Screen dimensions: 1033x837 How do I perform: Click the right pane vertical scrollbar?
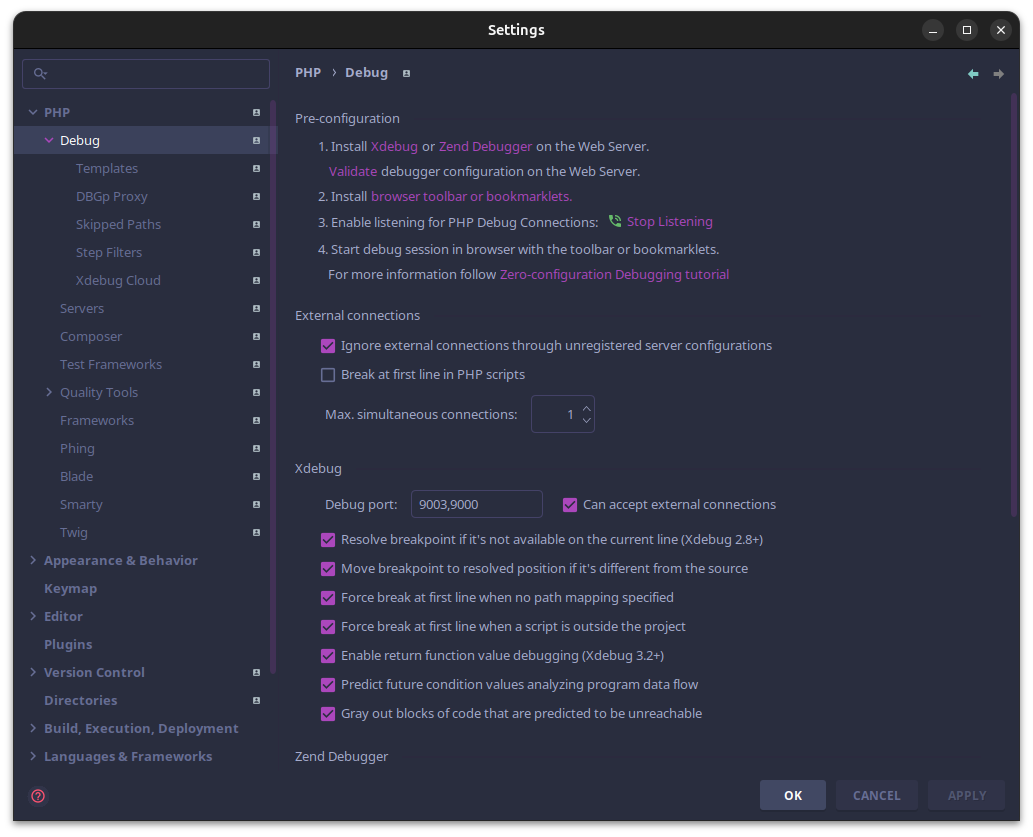1014,304
